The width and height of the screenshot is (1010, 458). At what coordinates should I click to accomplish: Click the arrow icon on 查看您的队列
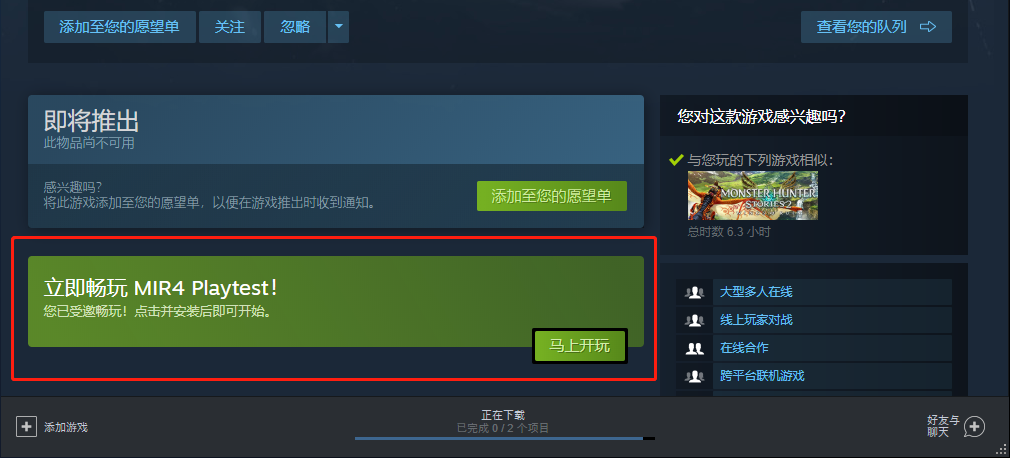pyautogui.click(x=928, y=27)
